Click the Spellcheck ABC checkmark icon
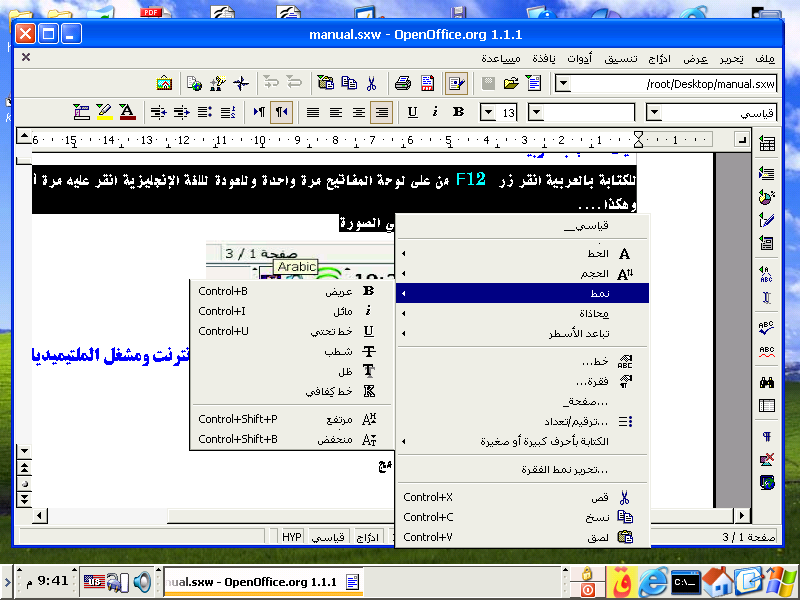This screenshot has height=600, width=800. click(x=767, y=328)
